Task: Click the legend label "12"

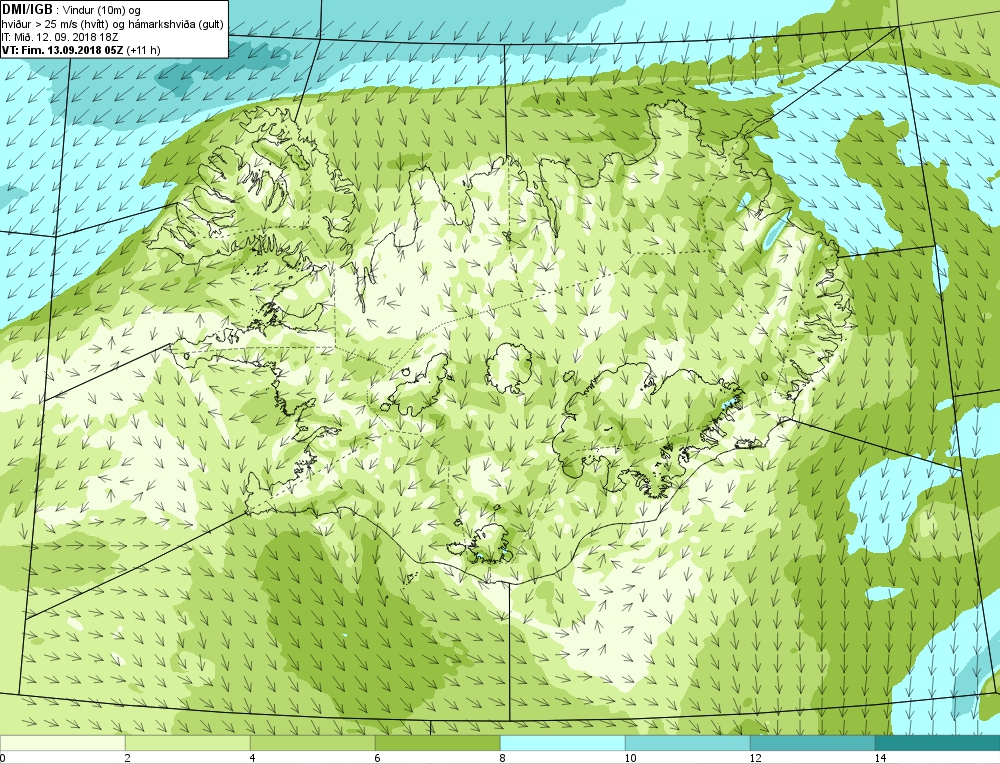Action: [755, 758]
